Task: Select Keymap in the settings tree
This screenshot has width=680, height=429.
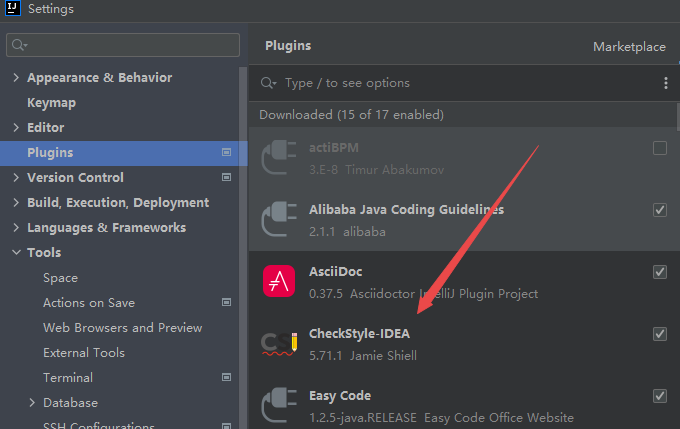Action: click(x=51, y=103)
